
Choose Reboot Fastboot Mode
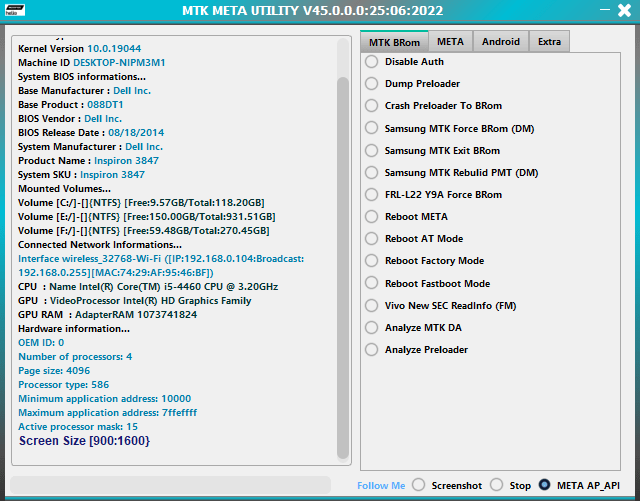427,284
